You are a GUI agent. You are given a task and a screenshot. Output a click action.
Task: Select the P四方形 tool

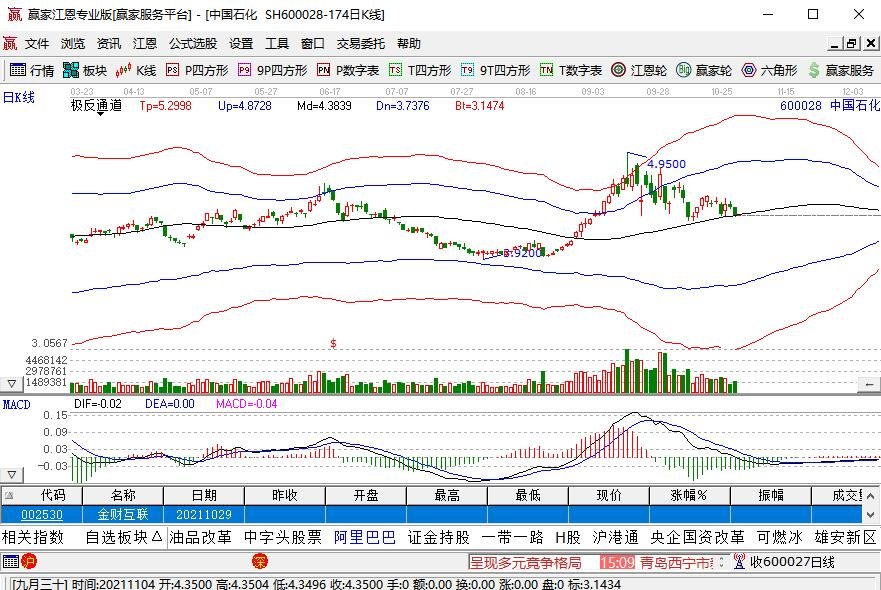[x=197, y=70]
